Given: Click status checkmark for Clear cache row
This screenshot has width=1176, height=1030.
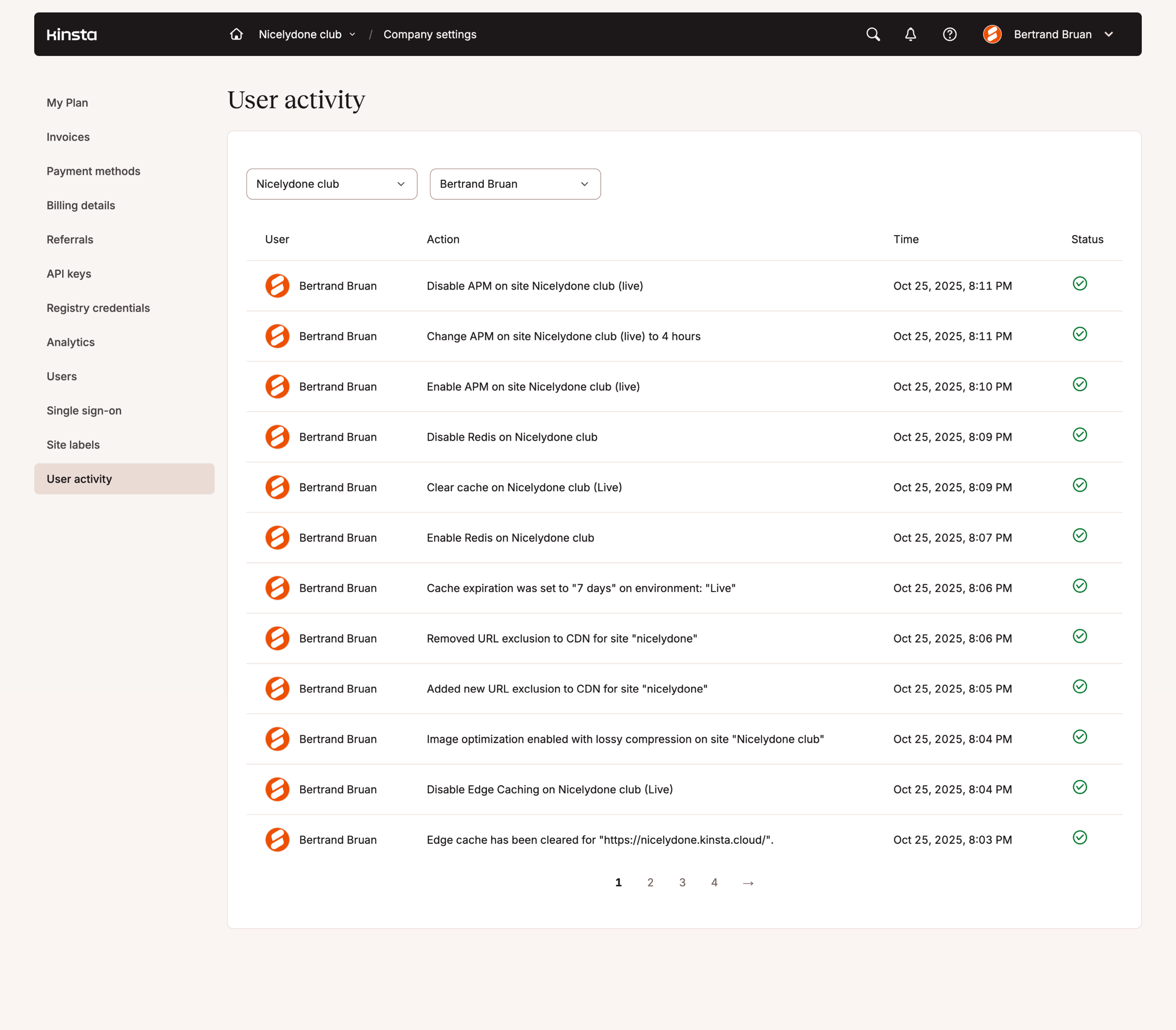Looking at the screenshot, I should (x=1080, y=485).
